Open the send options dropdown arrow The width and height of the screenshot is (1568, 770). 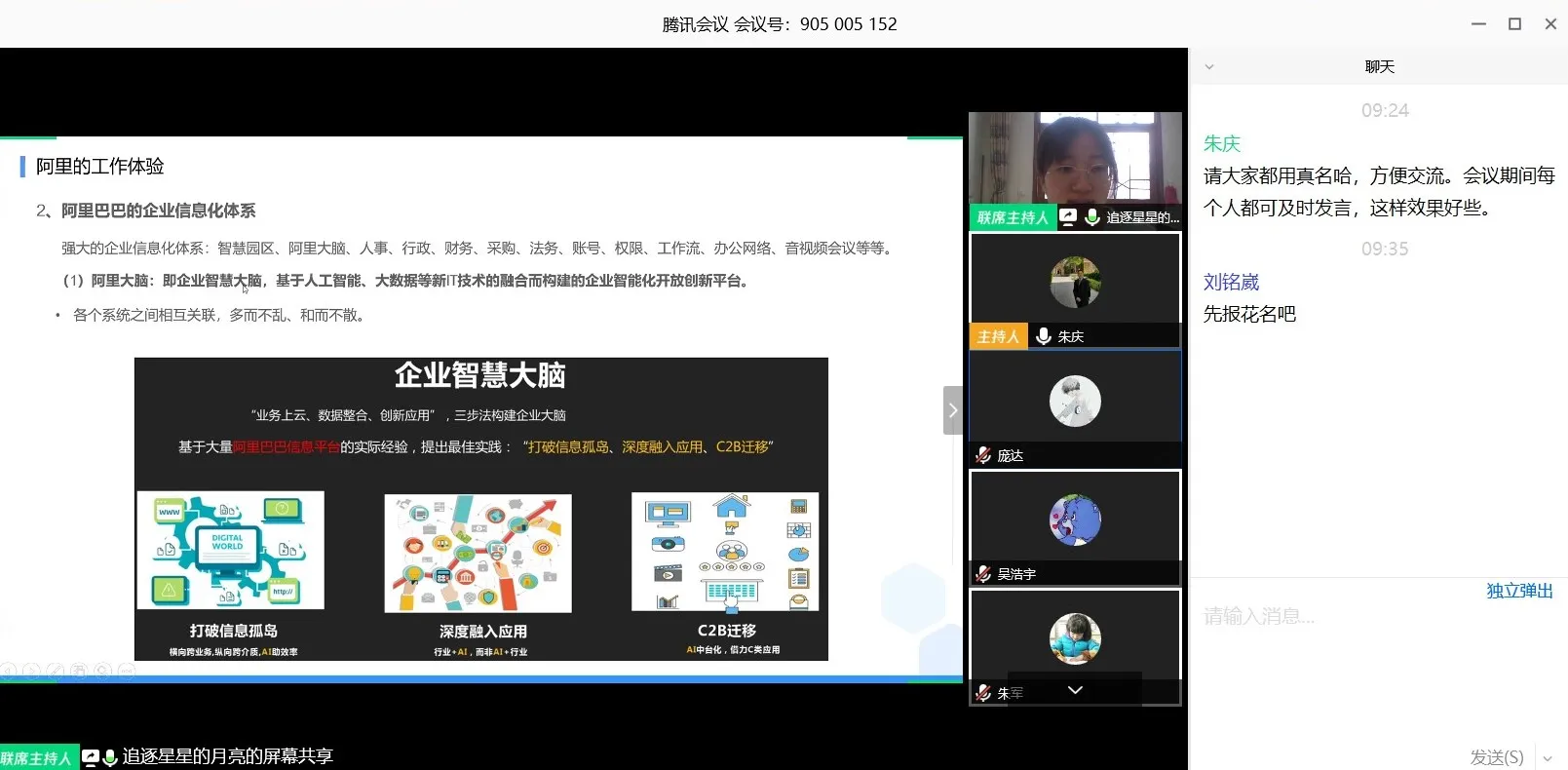[x=1548, y=757]
